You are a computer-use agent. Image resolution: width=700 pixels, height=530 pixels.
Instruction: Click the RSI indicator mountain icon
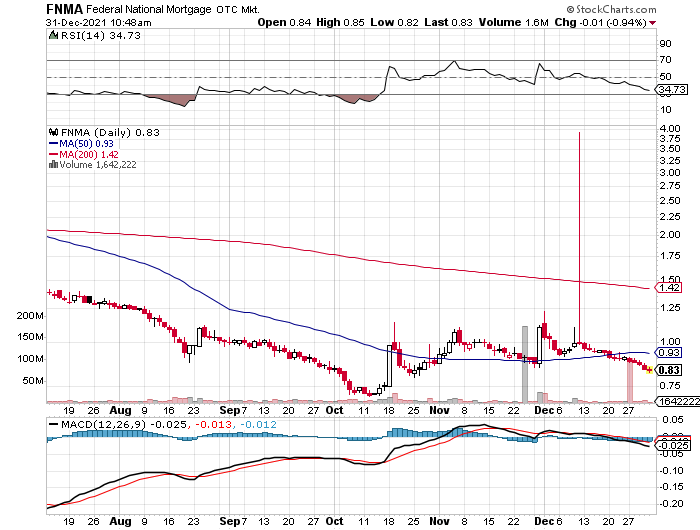click(x=53, y=35)
